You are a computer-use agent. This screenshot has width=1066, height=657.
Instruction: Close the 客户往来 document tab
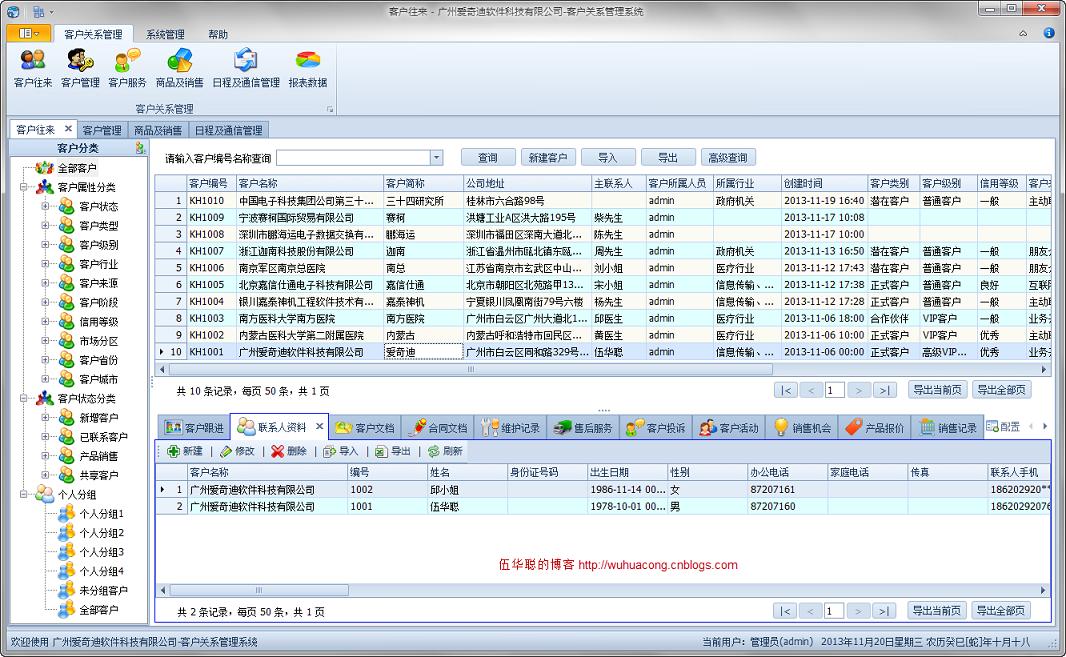tap(68, 129)
